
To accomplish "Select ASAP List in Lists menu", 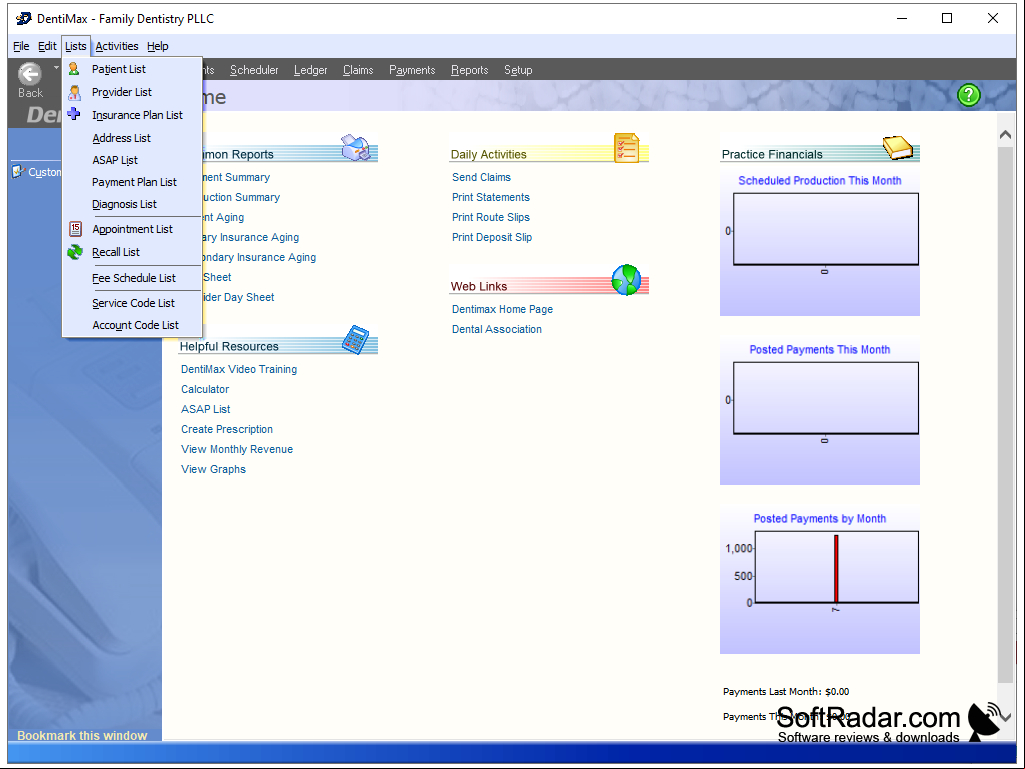I will (x=133, y=160).
